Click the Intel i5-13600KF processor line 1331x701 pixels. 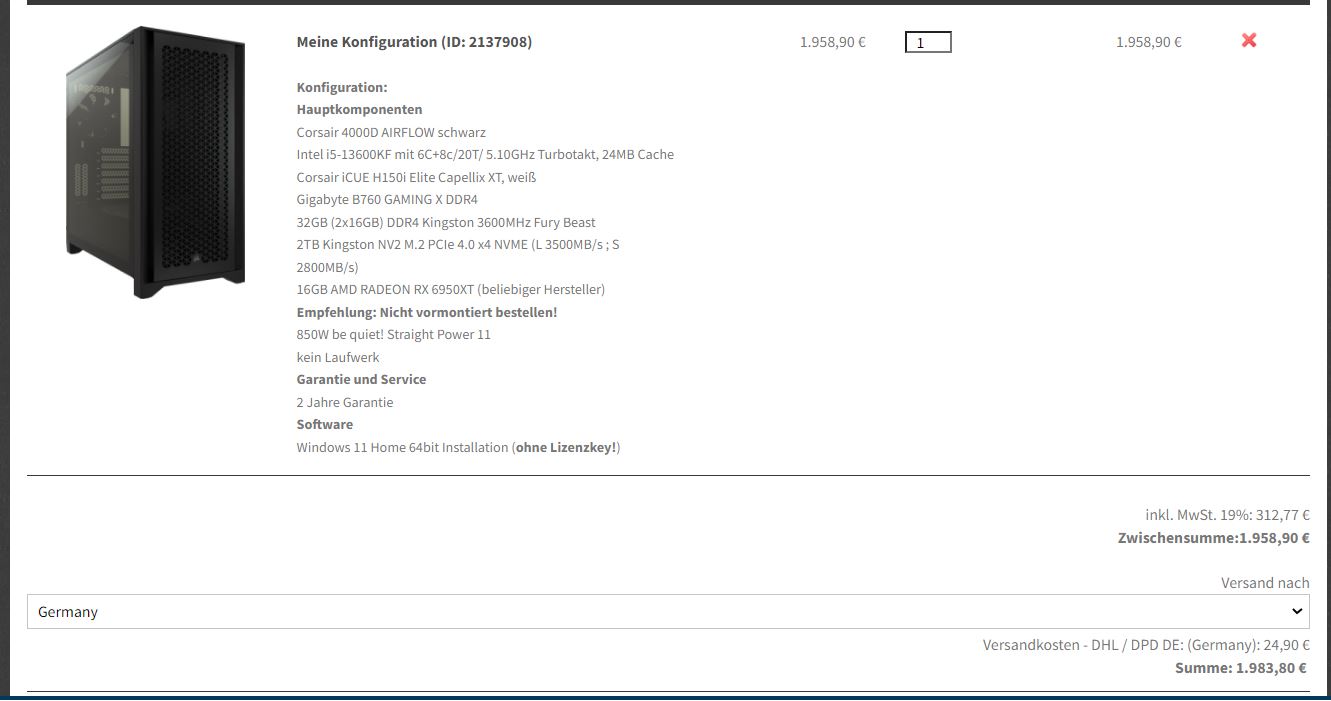[485, 154]
